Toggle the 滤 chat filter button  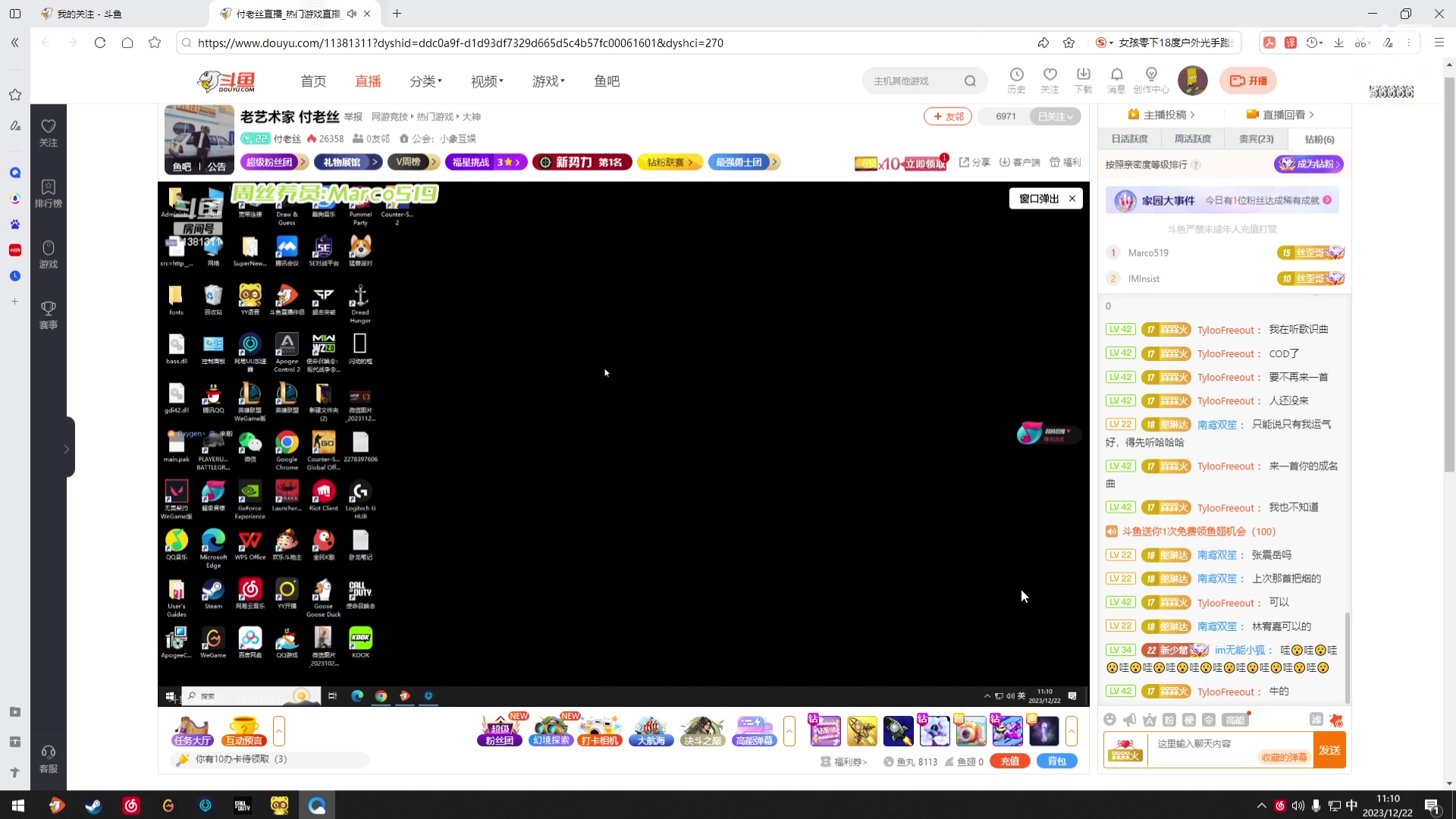point(1316,720)
